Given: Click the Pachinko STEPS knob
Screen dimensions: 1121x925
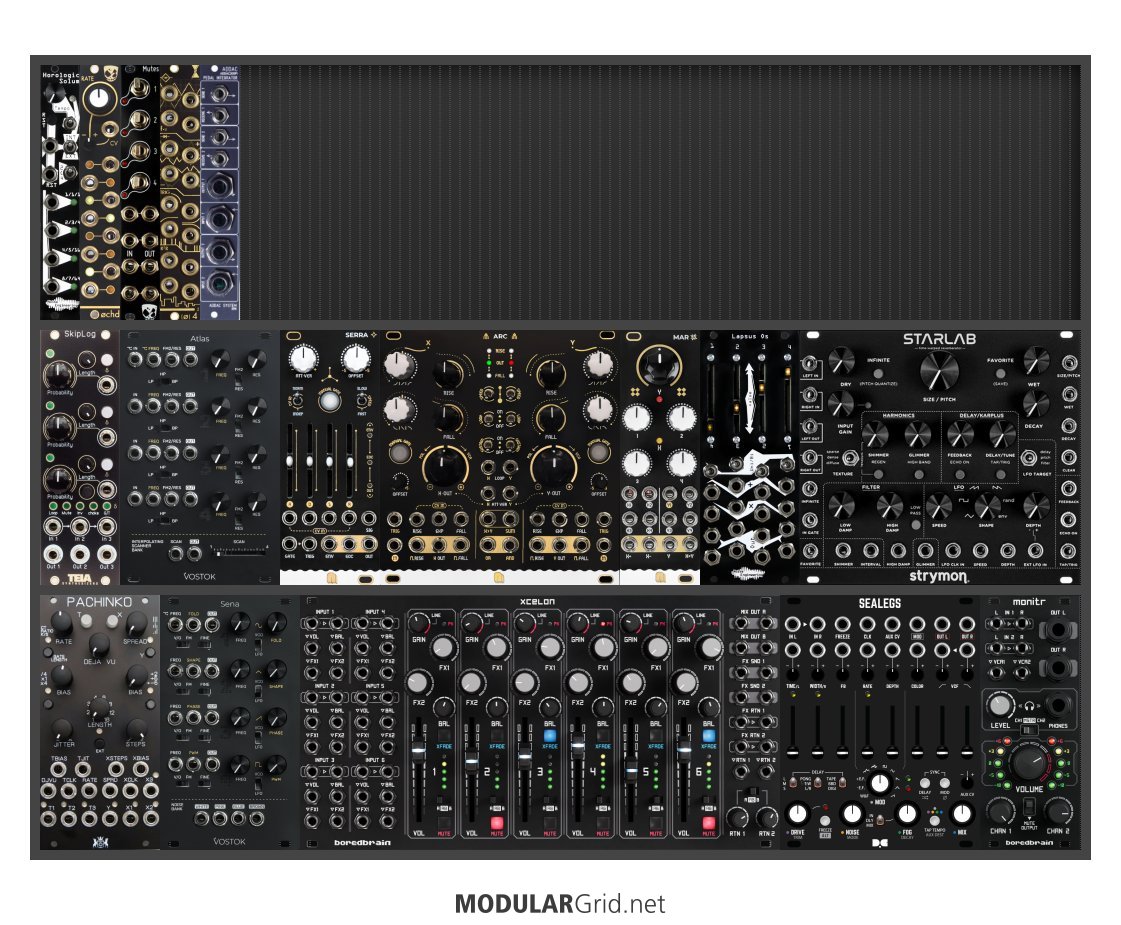Looking at the screenshot, I should click(x=136, y=729).
